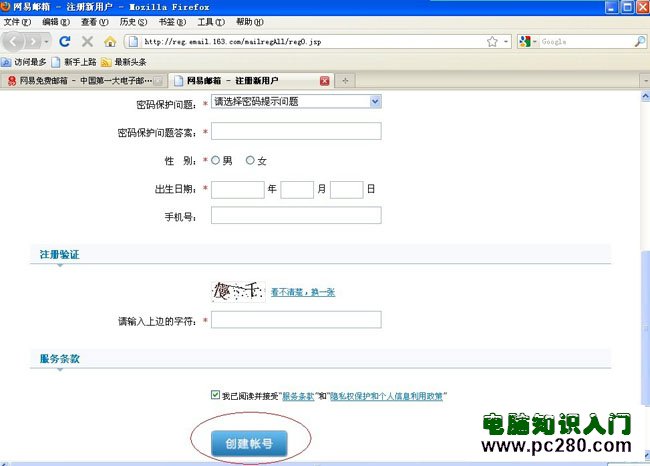
Task: Expand the 密码保护问题 dropdown
Action: [375, 101]
